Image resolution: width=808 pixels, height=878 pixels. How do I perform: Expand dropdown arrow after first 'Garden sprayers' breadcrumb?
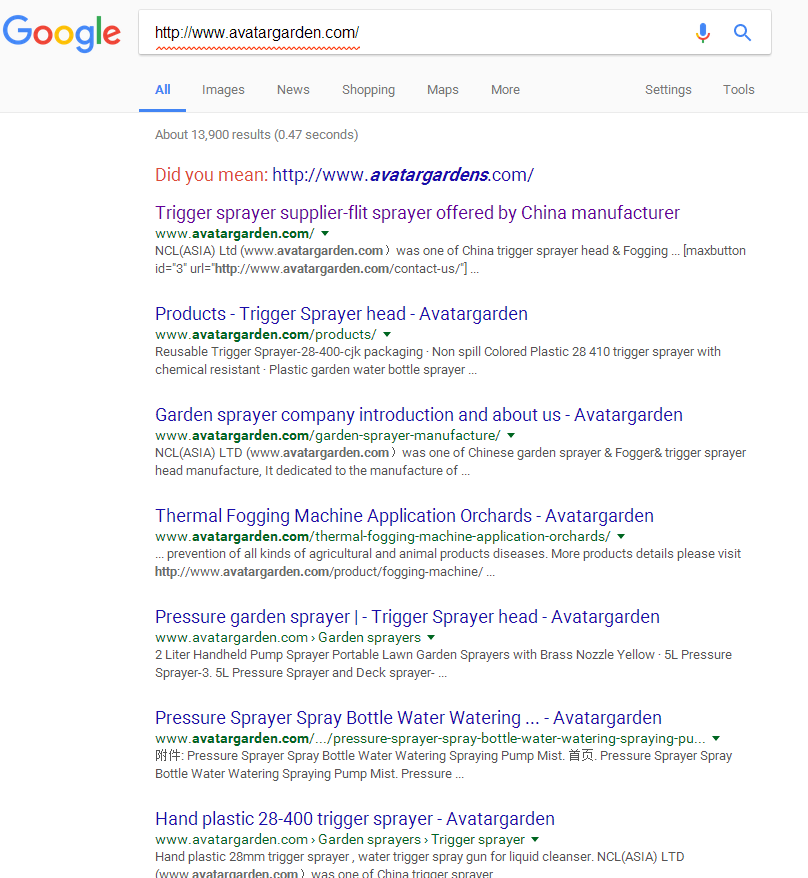[x=431, y=637]
